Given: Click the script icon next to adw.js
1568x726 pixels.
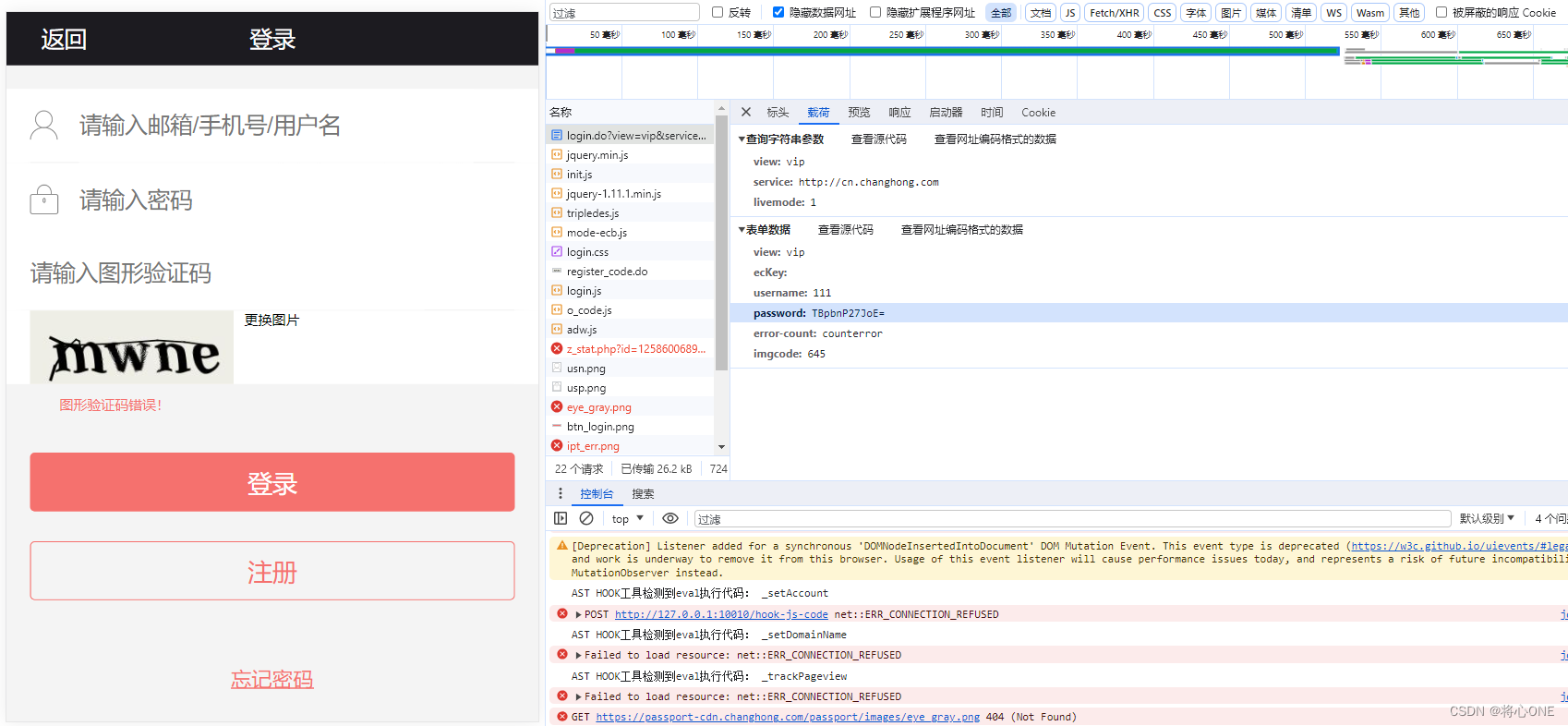Looking at the screenshot, I should (x=557, y=329).
